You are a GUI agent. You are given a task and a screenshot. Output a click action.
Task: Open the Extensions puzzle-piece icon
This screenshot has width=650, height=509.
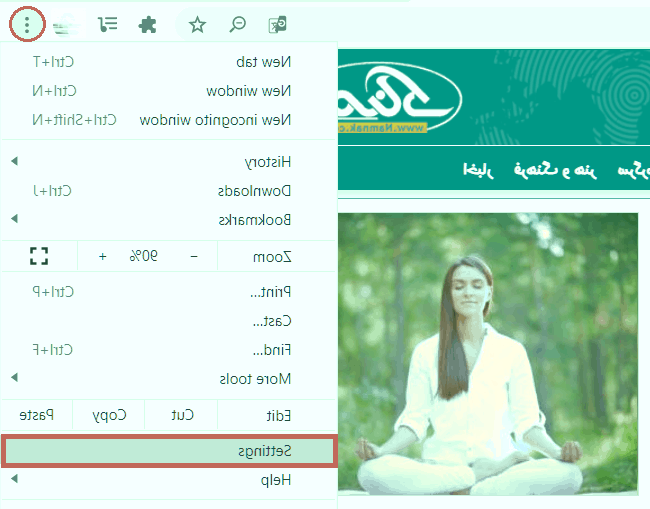coord(147,25)
